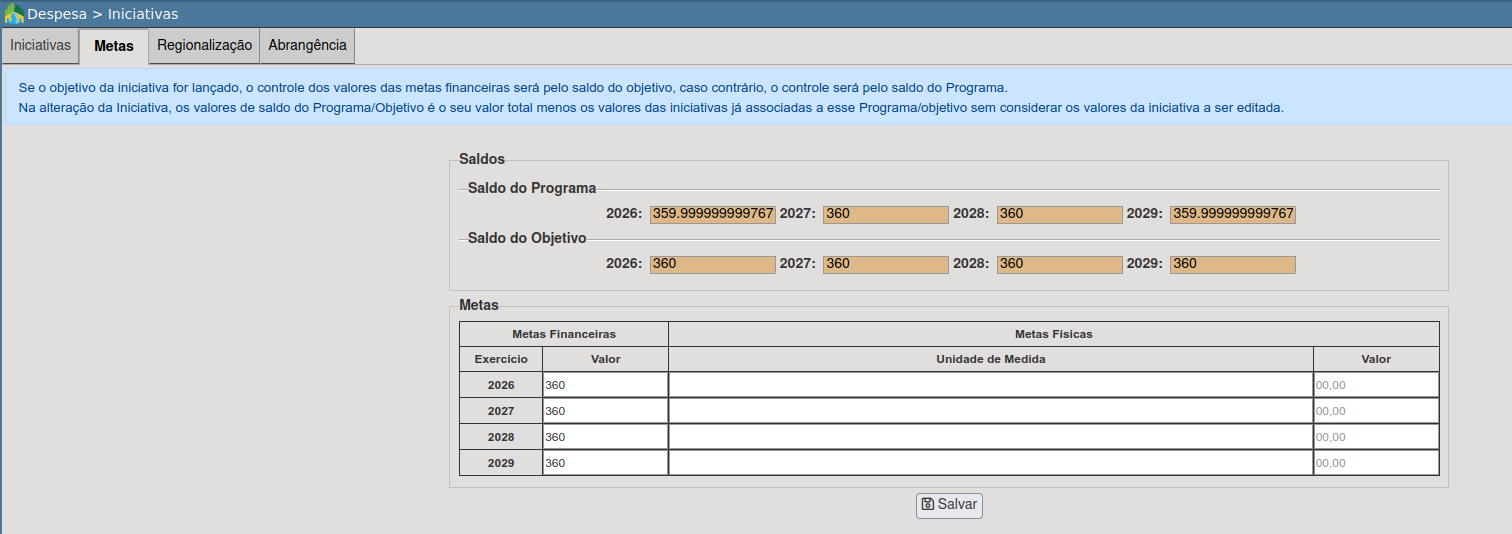
Task: Edit the 2027 financial Valor field
Action: point(605,411)
